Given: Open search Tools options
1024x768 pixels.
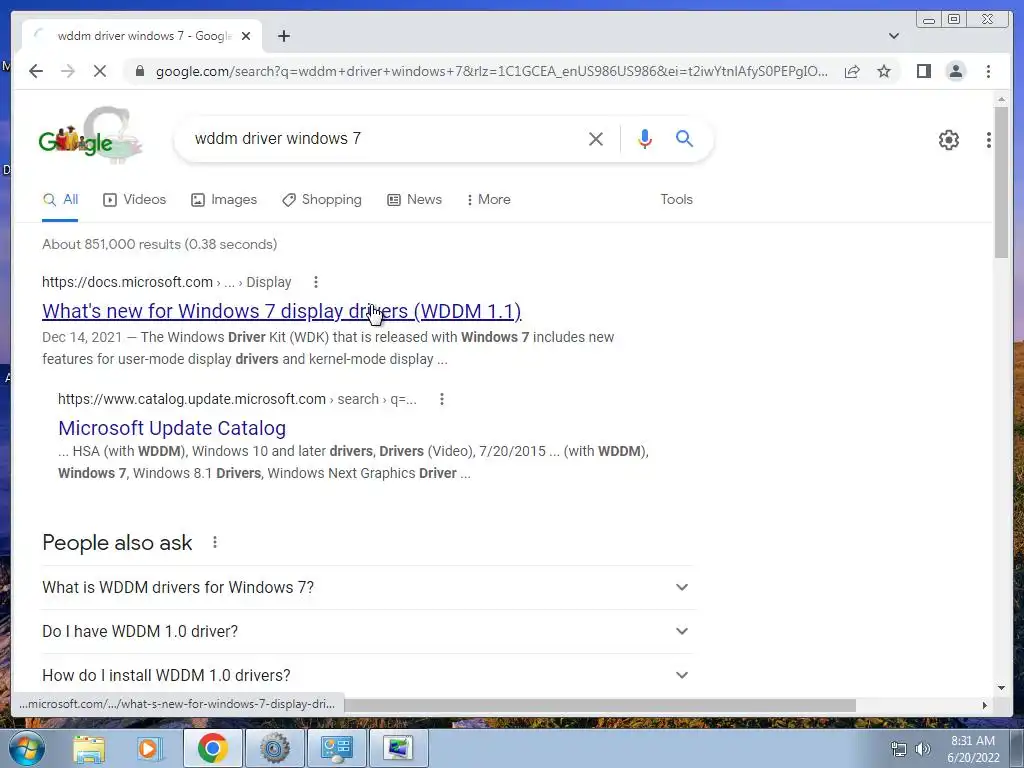Looking at the screenshot, I should 676,200.
